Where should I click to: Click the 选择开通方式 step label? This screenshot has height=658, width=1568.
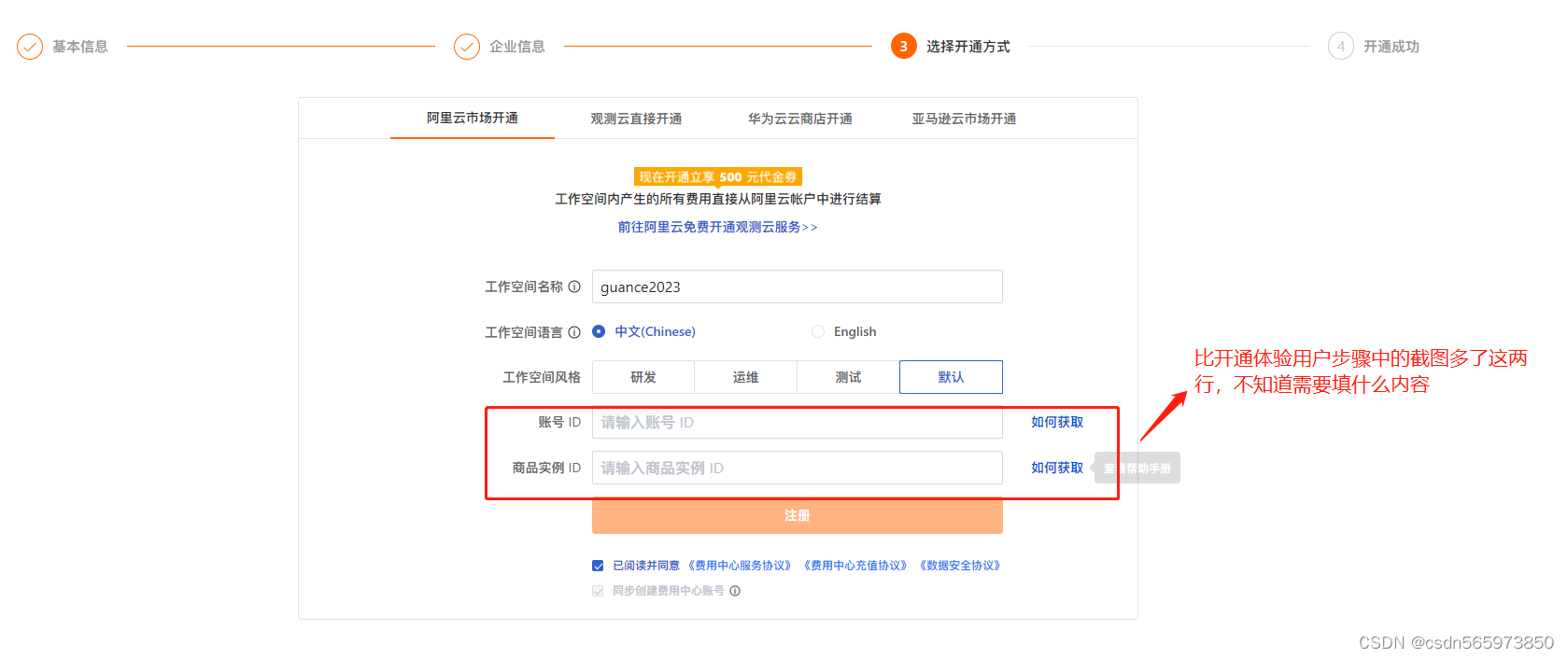tap(968, 47)
